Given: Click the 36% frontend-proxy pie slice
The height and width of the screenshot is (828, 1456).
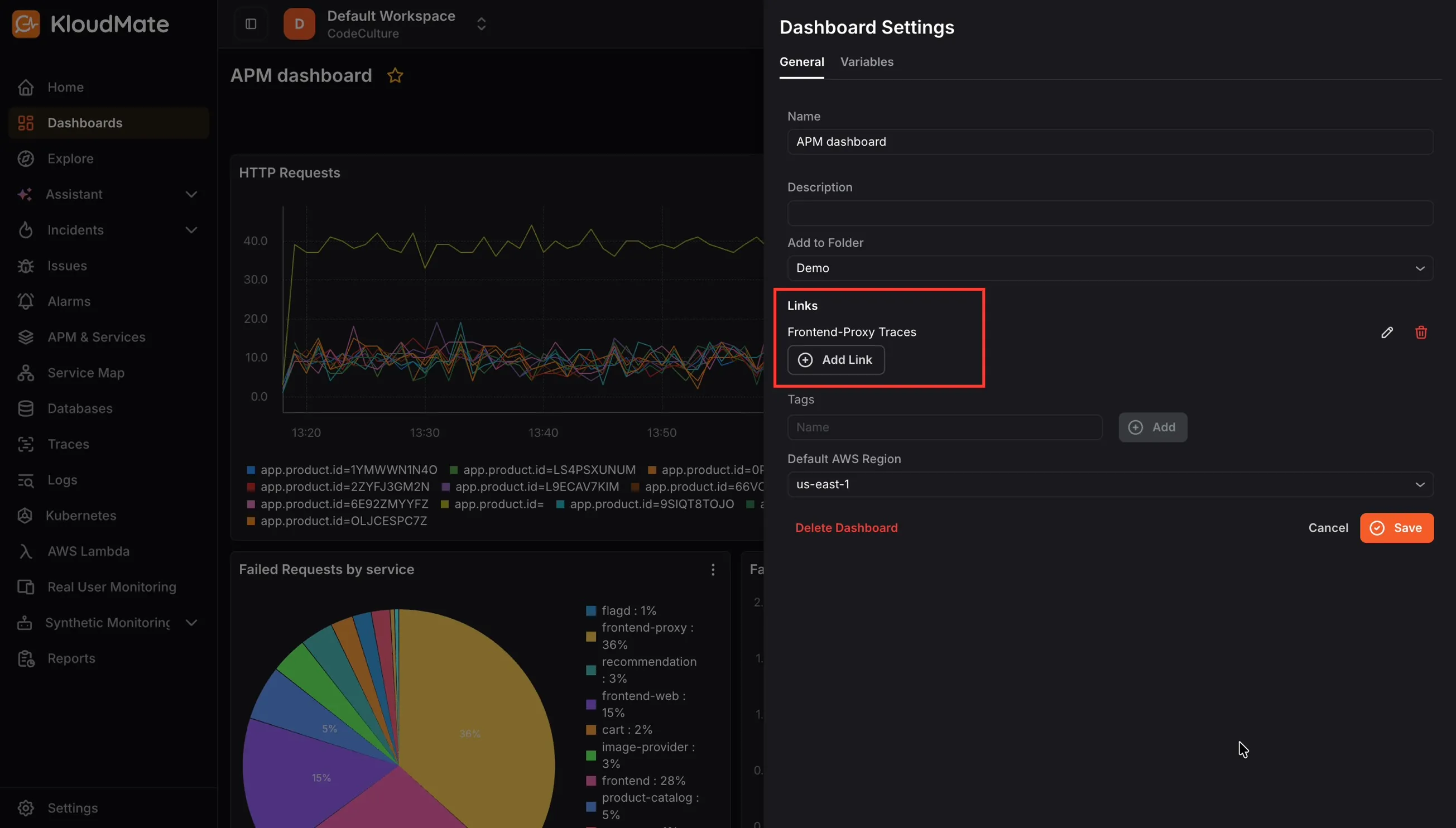Looking at the screenshot, I should tap(470, 734).
